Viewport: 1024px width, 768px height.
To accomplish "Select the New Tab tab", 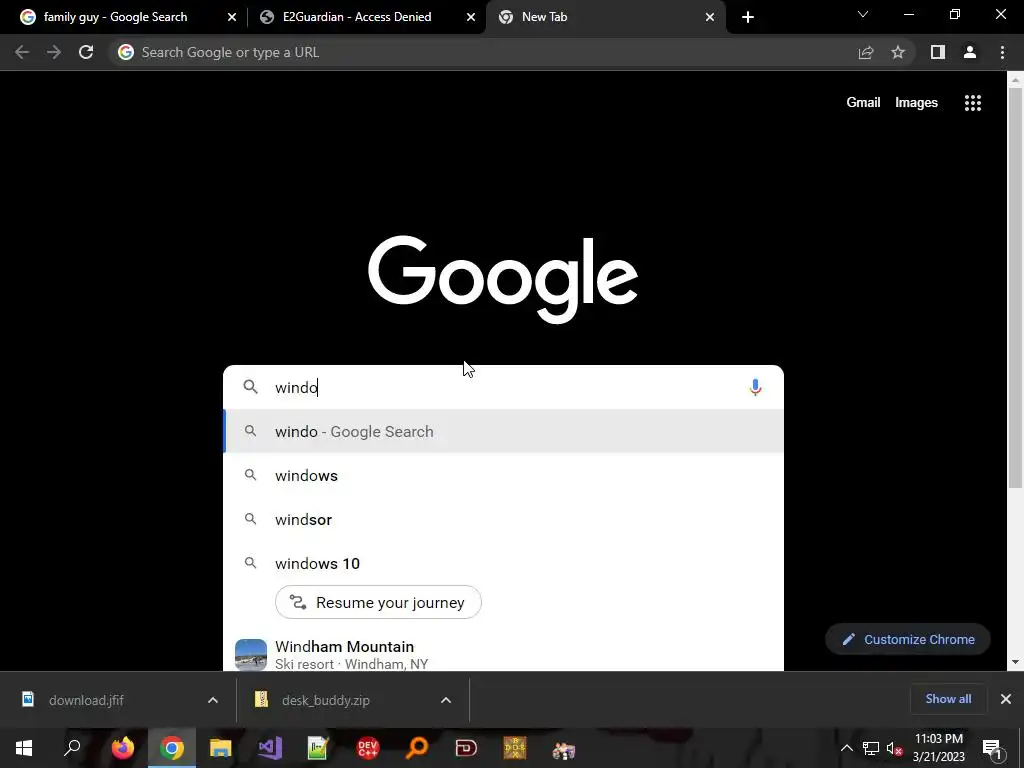I will (604, 17).
